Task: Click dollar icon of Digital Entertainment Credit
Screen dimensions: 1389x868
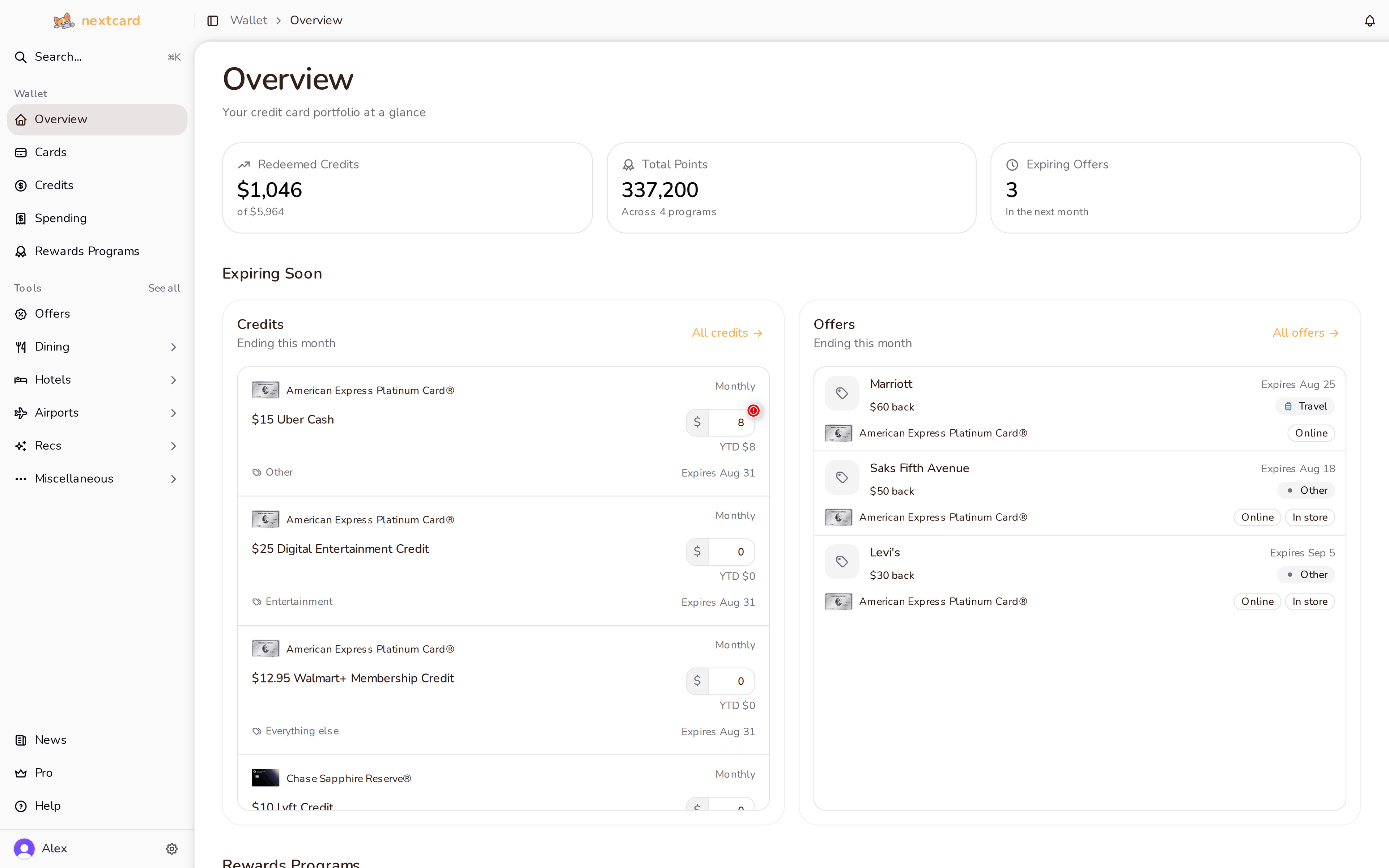Action: pos(697,552)
